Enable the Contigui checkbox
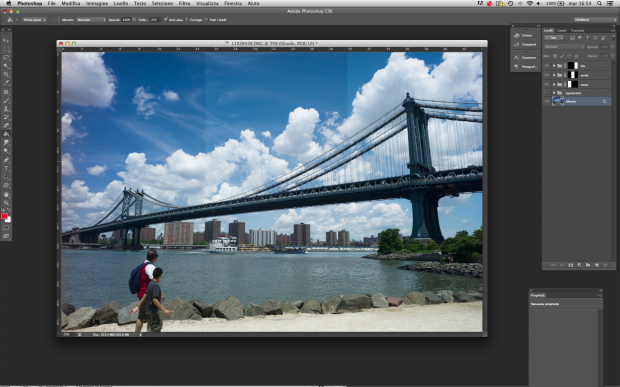This screenshot has width=620, height=387. 187,19
